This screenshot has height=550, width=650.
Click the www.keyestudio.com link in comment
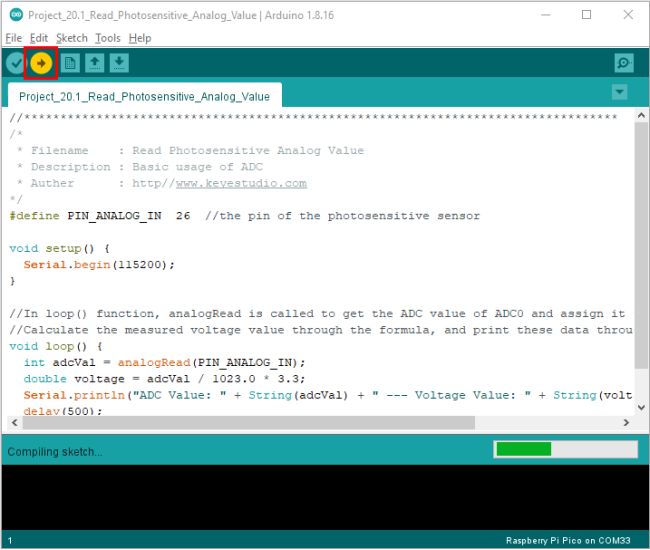point(241,183)
